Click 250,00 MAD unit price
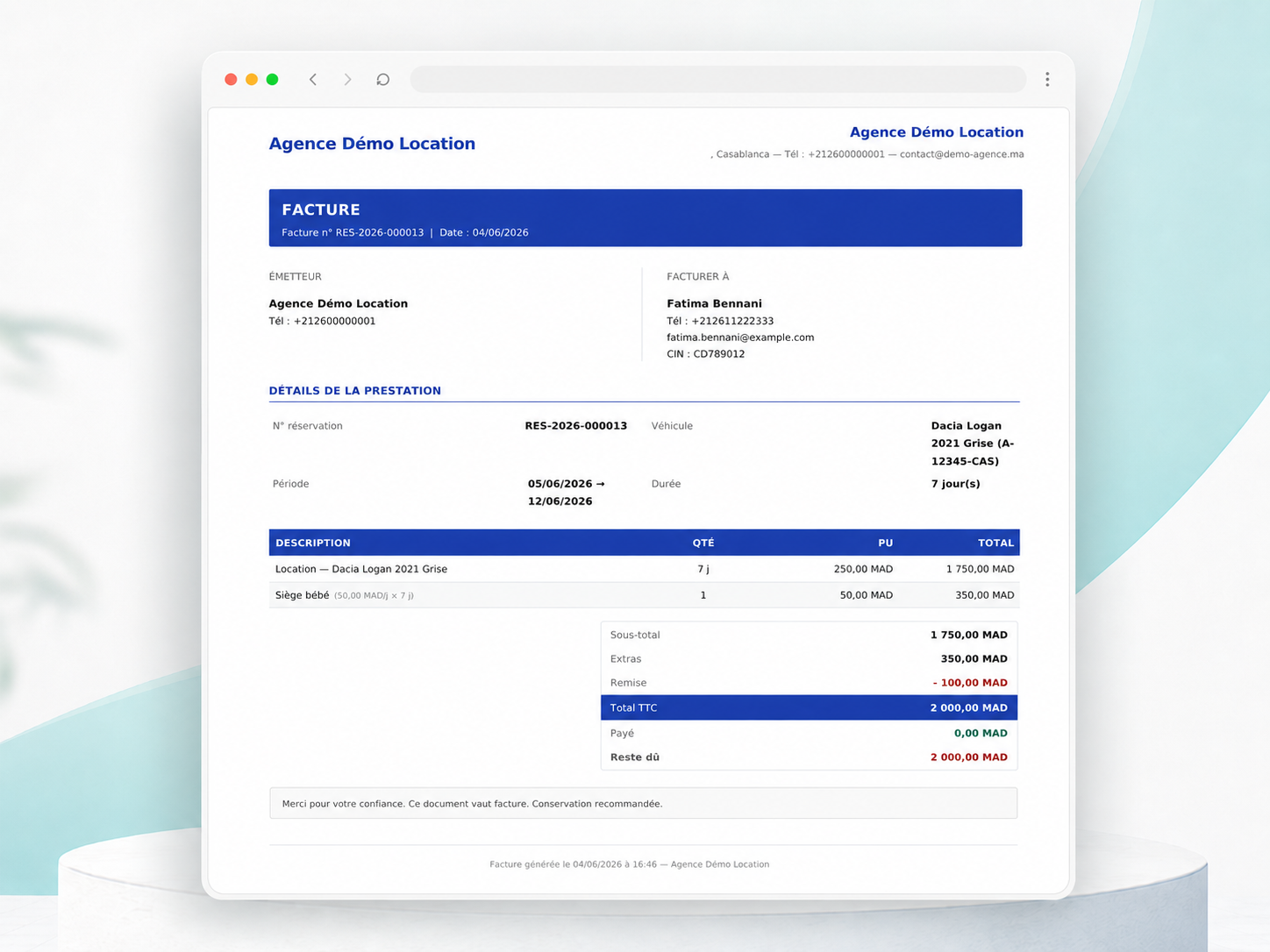 coord(863,570)
